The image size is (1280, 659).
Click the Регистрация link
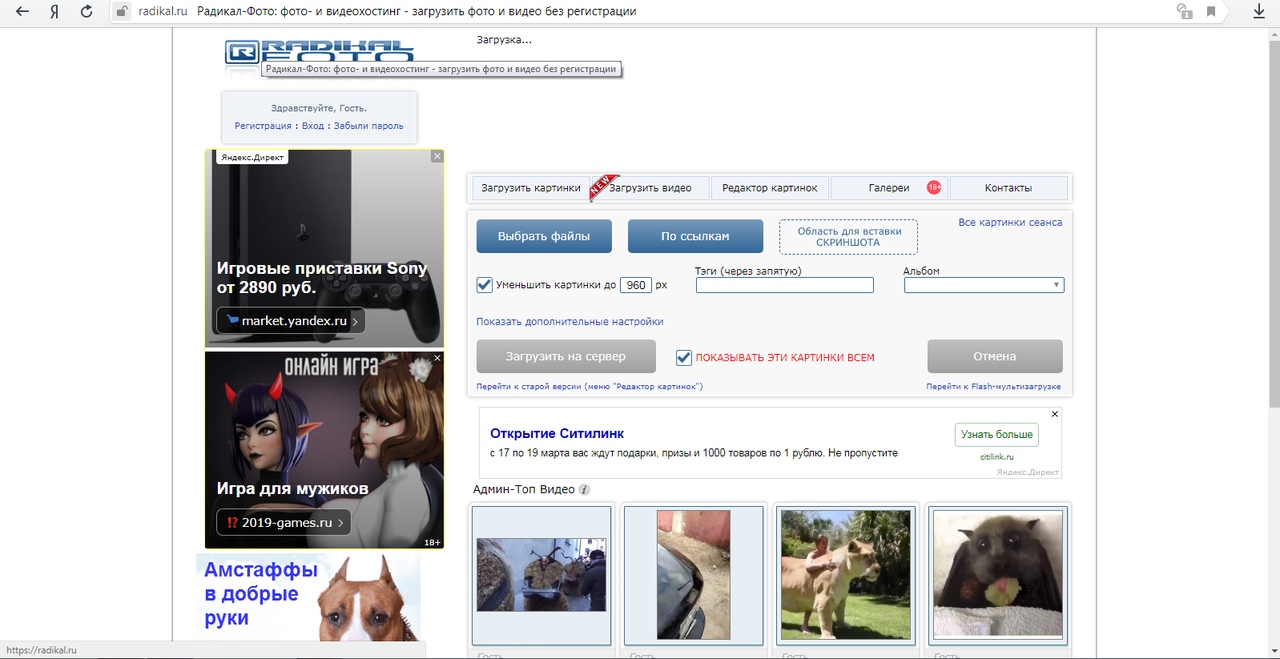pos(263,126)
